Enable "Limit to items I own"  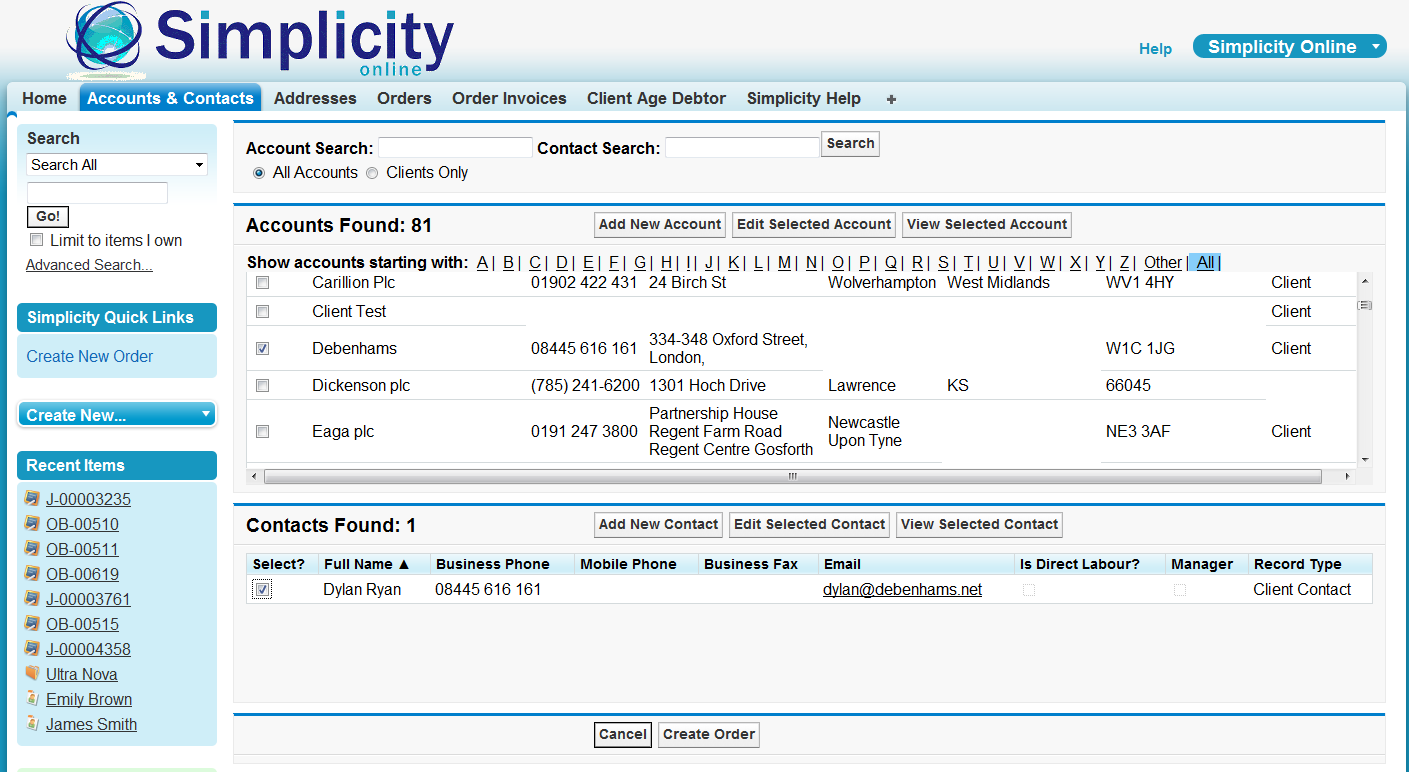pos(36,239)
